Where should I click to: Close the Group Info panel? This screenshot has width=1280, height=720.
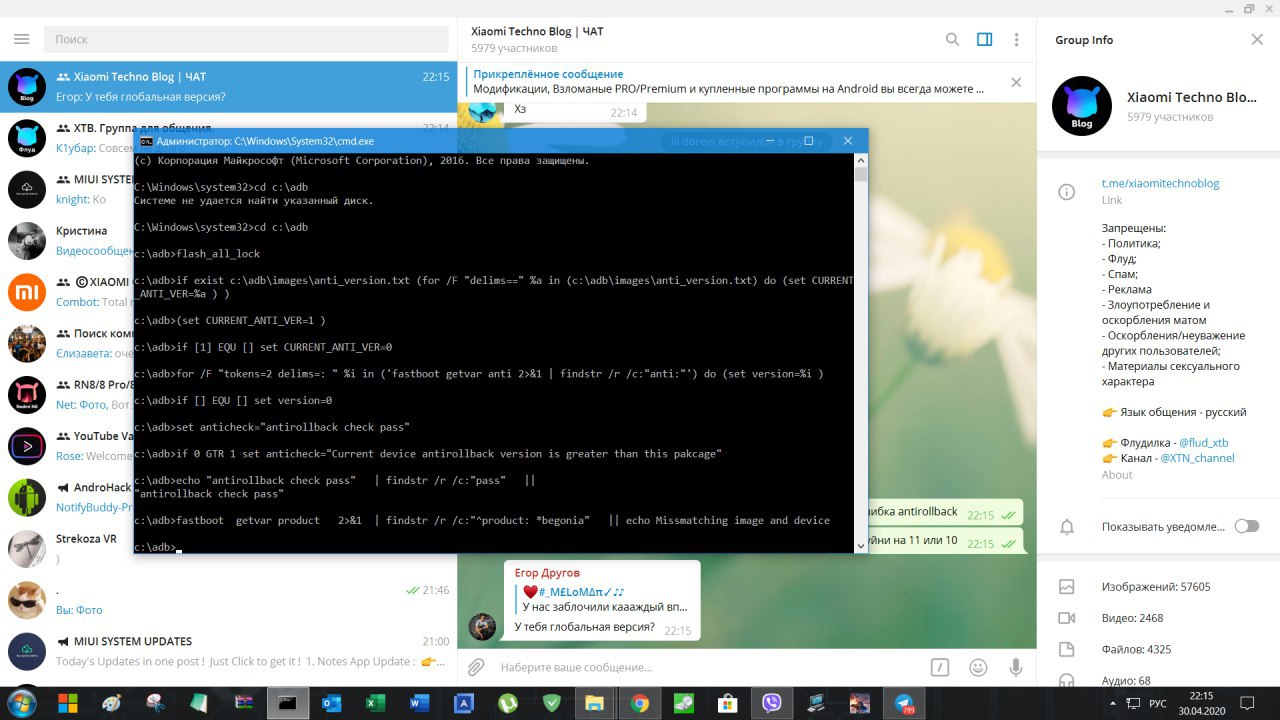(1257, 39)
